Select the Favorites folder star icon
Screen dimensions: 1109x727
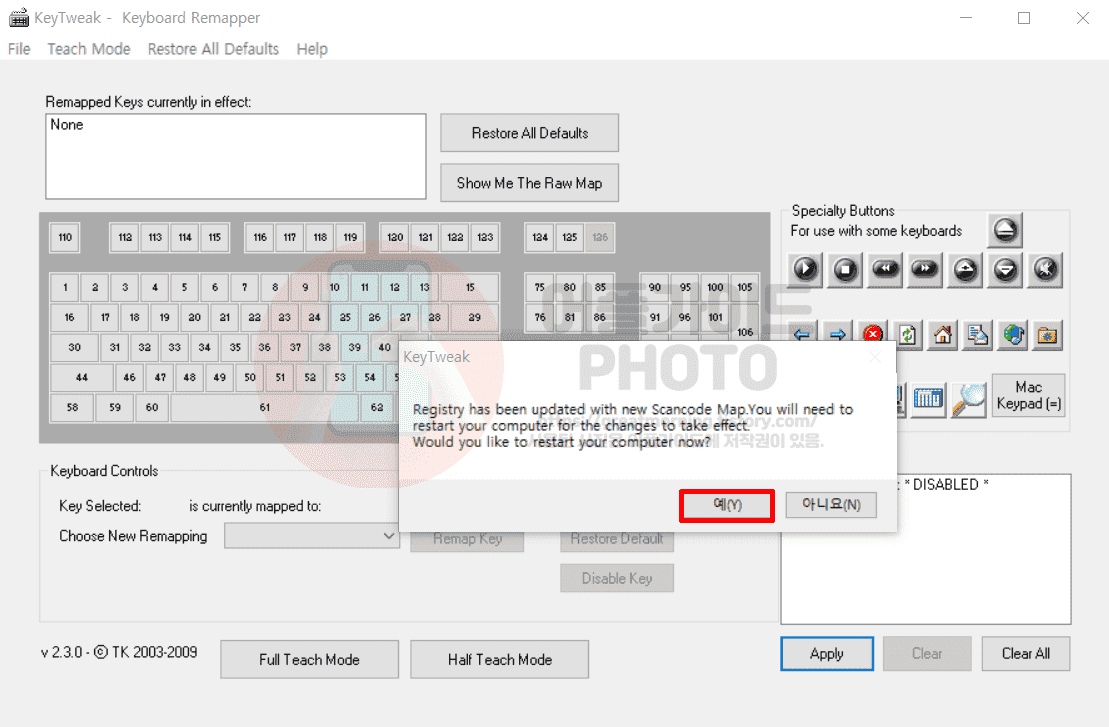click(x=1047, y=334)
